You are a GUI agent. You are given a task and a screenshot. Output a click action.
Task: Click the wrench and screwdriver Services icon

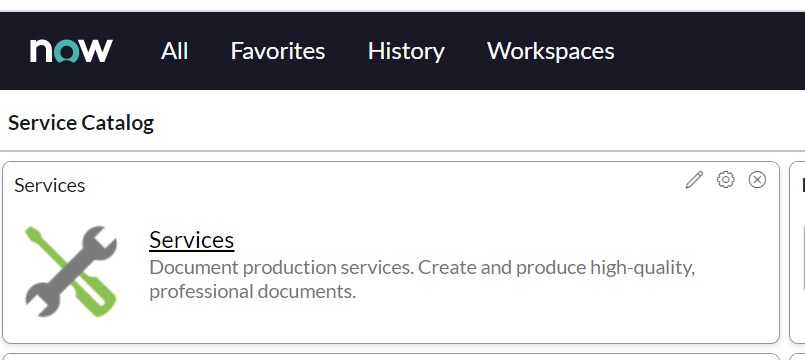tap(71, 271)
